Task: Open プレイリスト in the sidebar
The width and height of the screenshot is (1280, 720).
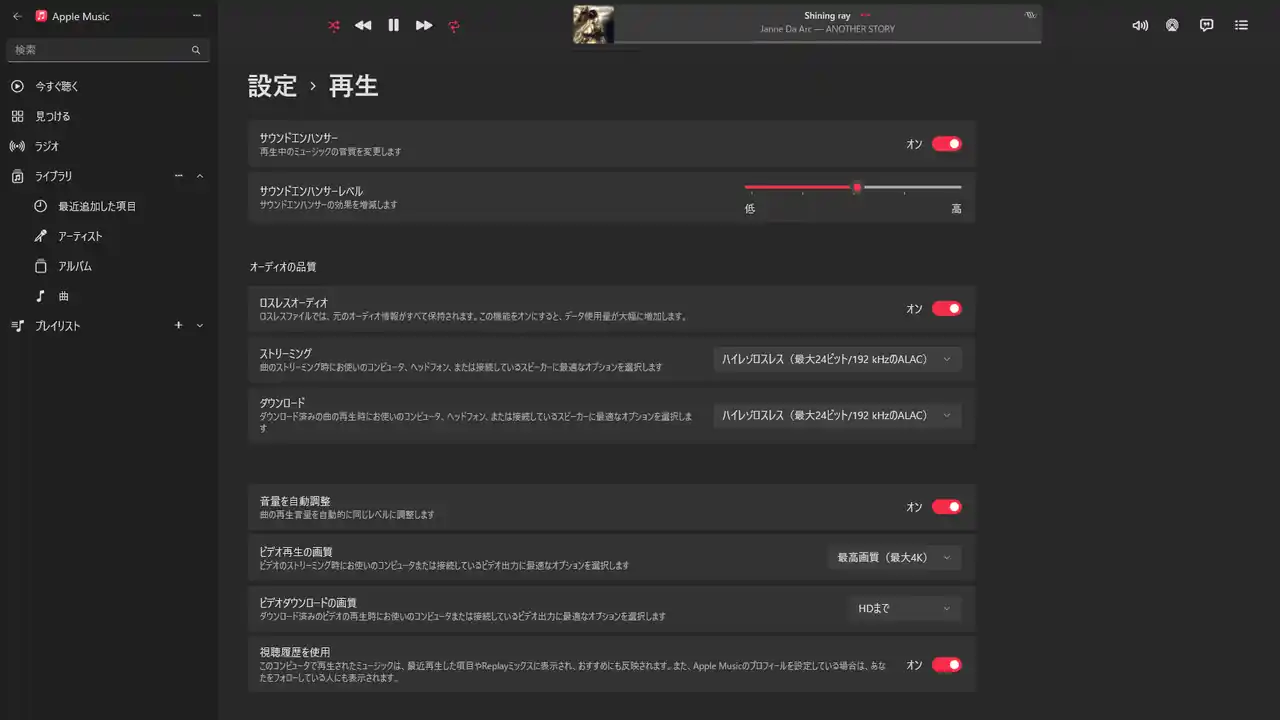Action: (x=58, y=326)
